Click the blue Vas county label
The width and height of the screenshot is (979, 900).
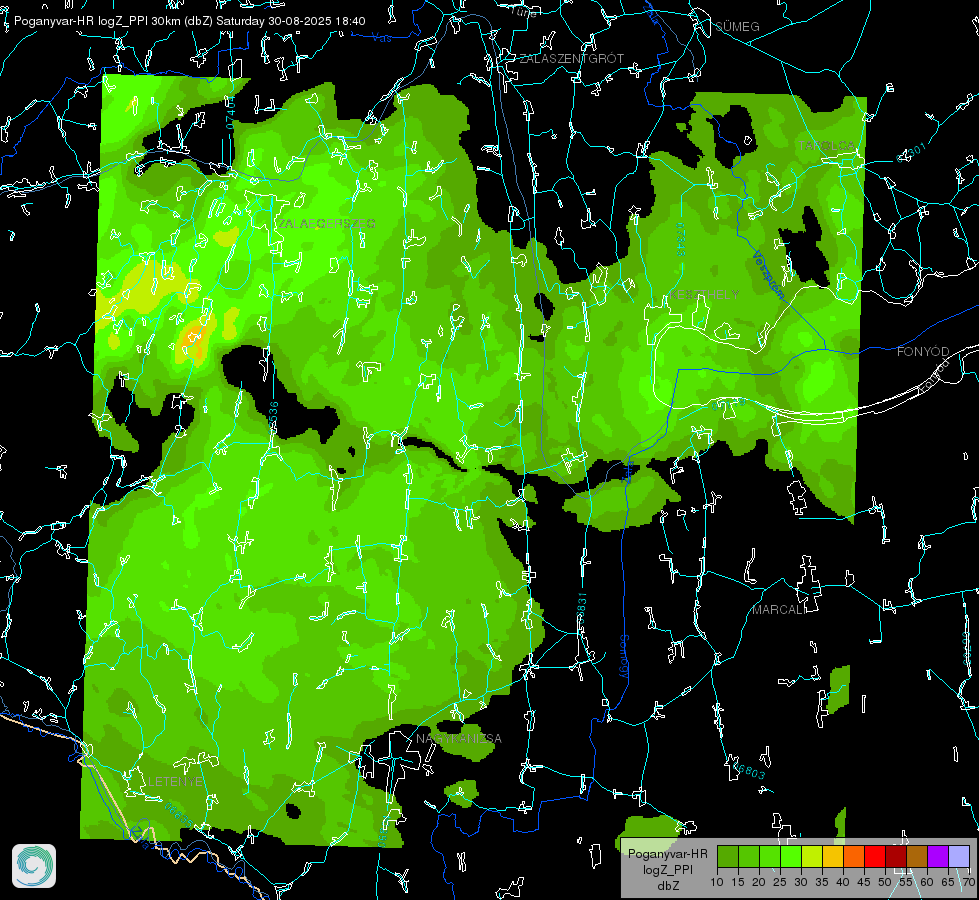(x=381, y=38)
